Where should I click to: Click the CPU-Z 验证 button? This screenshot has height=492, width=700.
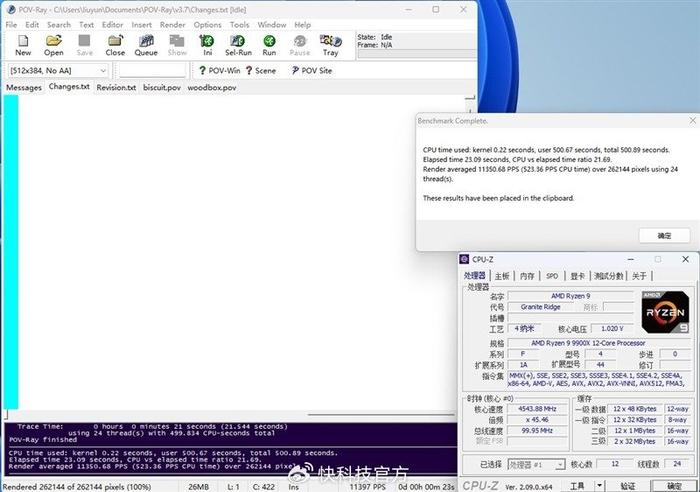click(x=628, y=485)
